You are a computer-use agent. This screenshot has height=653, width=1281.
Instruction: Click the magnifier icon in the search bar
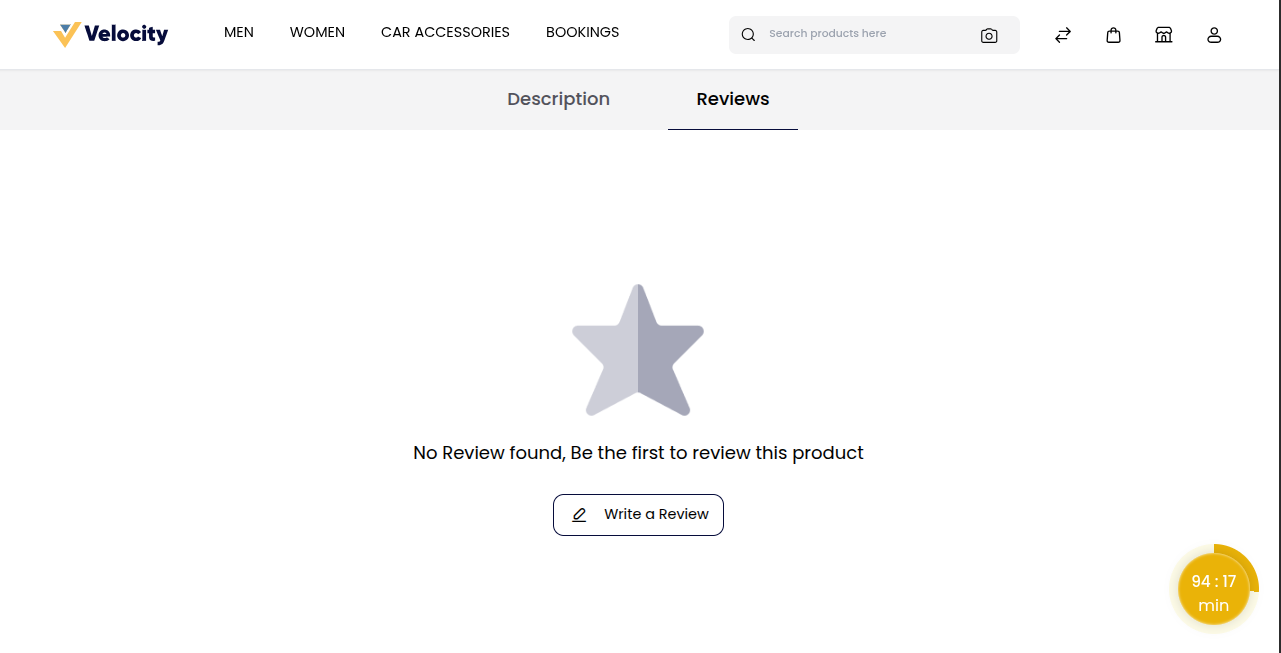point(748,34)
